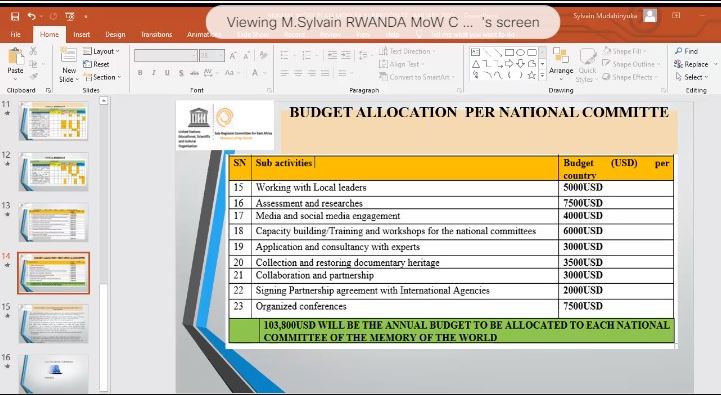Decrease font size
The width and height of the screenshot is (721, 395).
[246, 56]
